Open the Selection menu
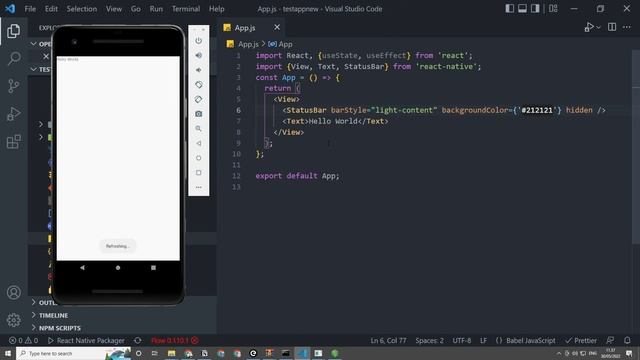 coord(82,9)
